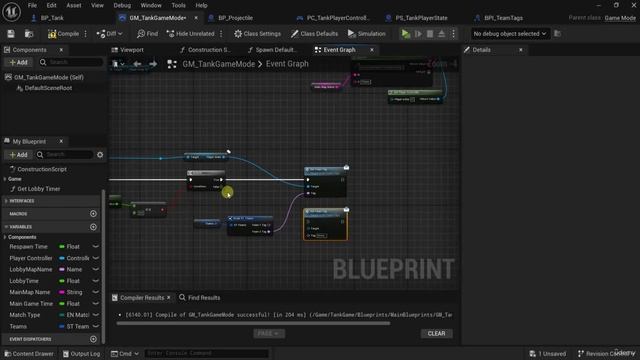Image resolution: width=640 pixels, height=360 pixels.
Task: Expand the Interfaces section
Action: [6, 201]
